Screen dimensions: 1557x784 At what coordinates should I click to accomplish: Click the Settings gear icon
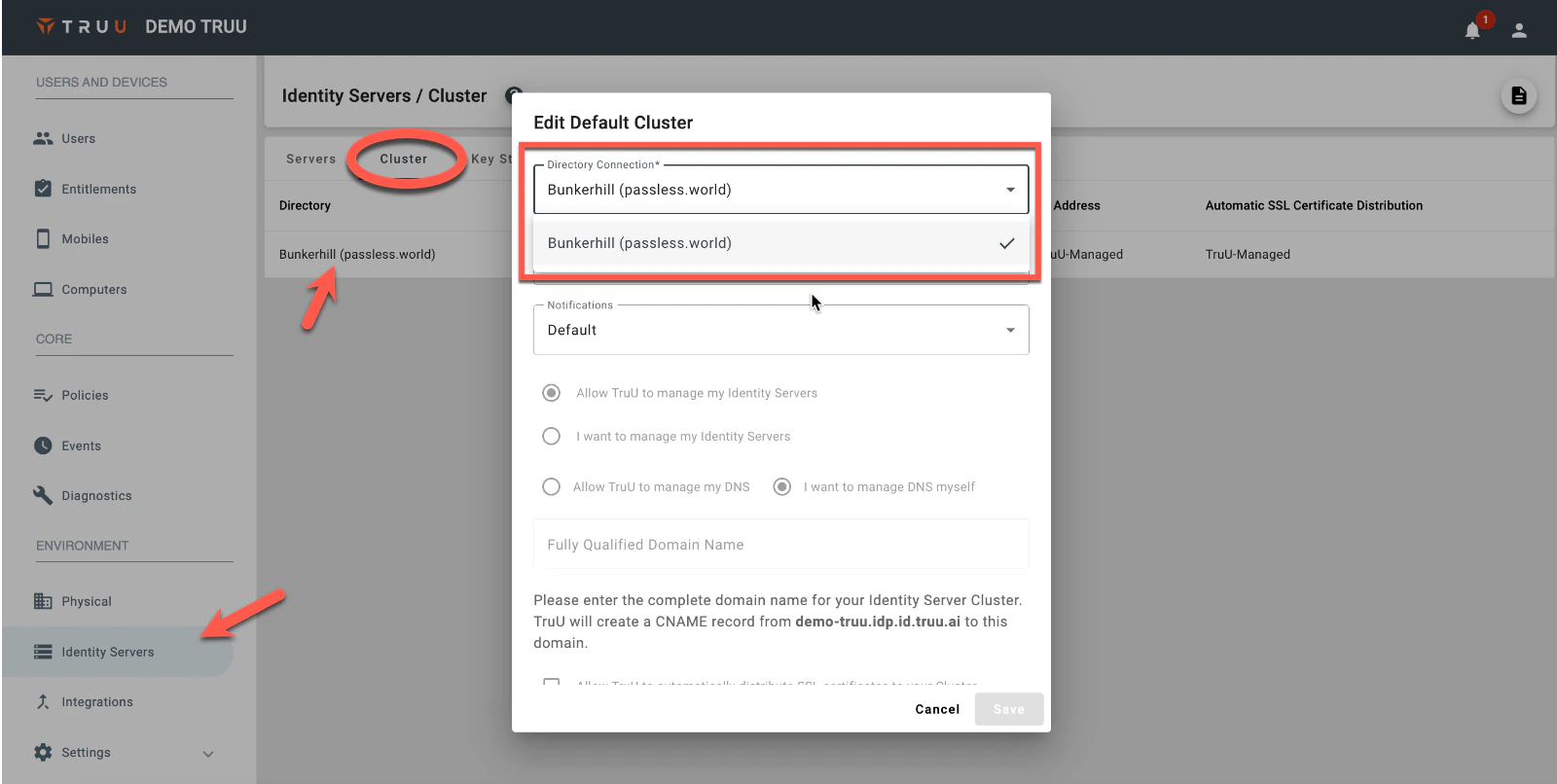(43, 752)
